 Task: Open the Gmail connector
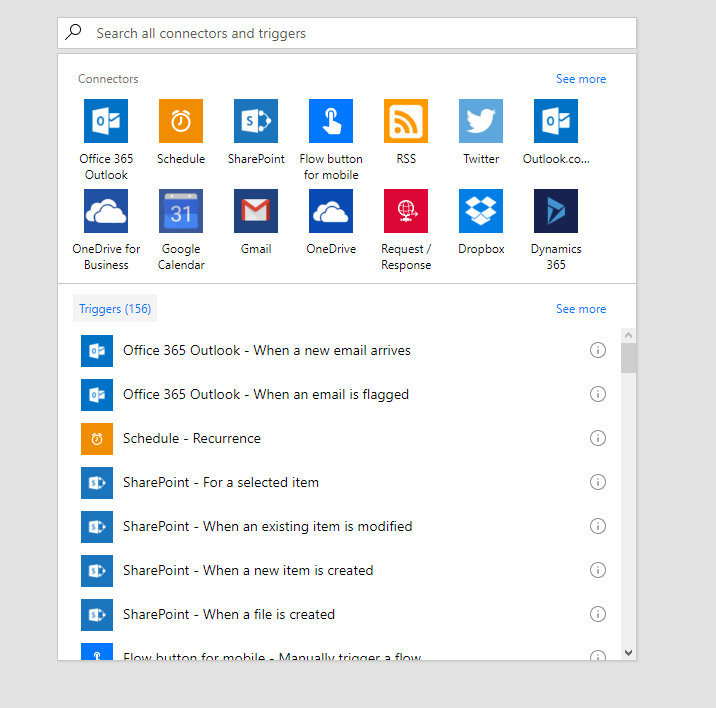[x=256, y=211]
